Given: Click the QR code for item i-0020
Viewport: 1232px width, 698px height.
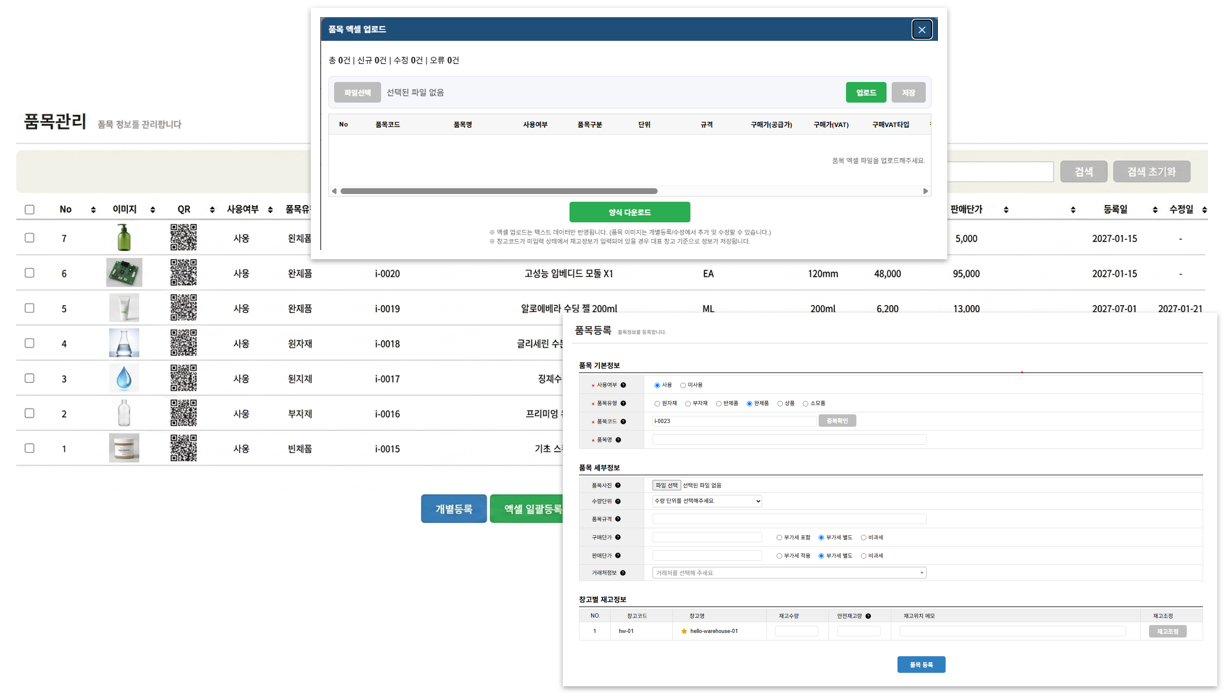Looking at the screenshot, I should click(x=183, y=273).
